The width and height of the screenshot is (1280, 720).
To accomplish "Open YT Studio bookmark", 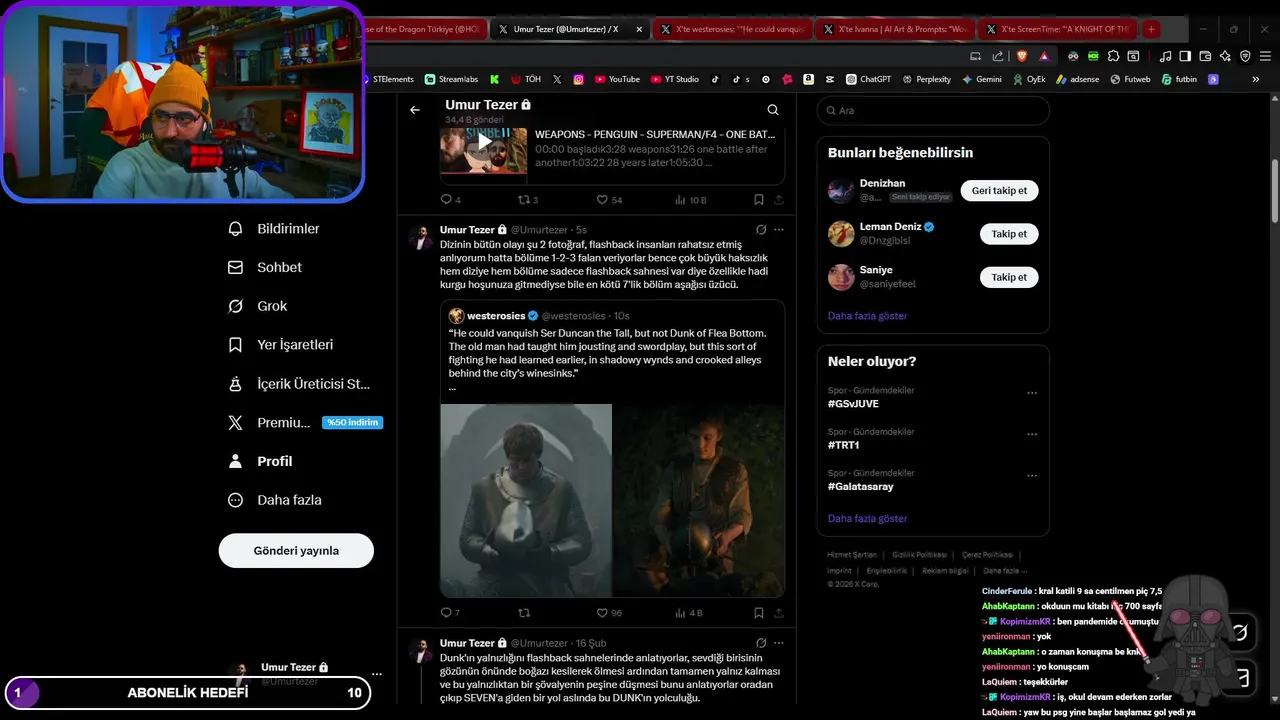I will pyautogui.click(x=675, y=79).
